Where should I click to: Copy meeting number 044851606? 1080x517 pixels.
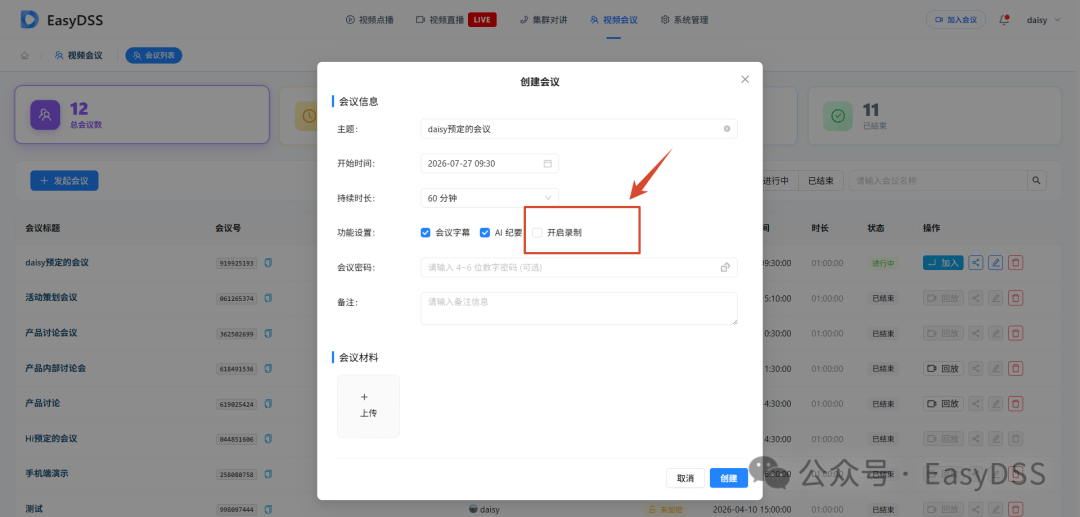269,439
